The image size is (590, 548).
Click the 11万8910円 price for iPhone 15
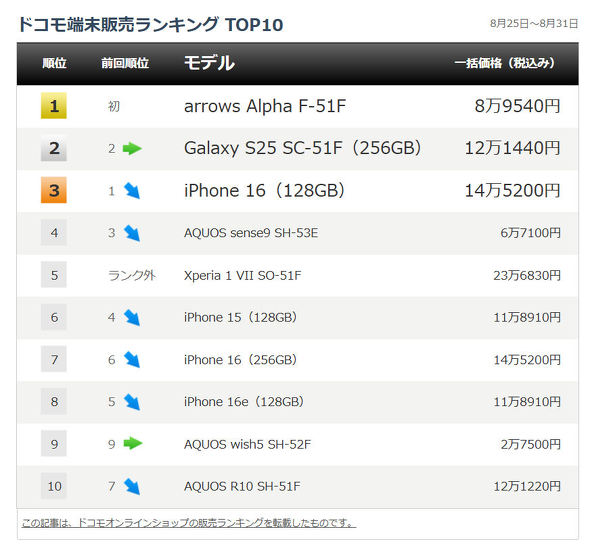pyautogui.click(x=527, y=317)
